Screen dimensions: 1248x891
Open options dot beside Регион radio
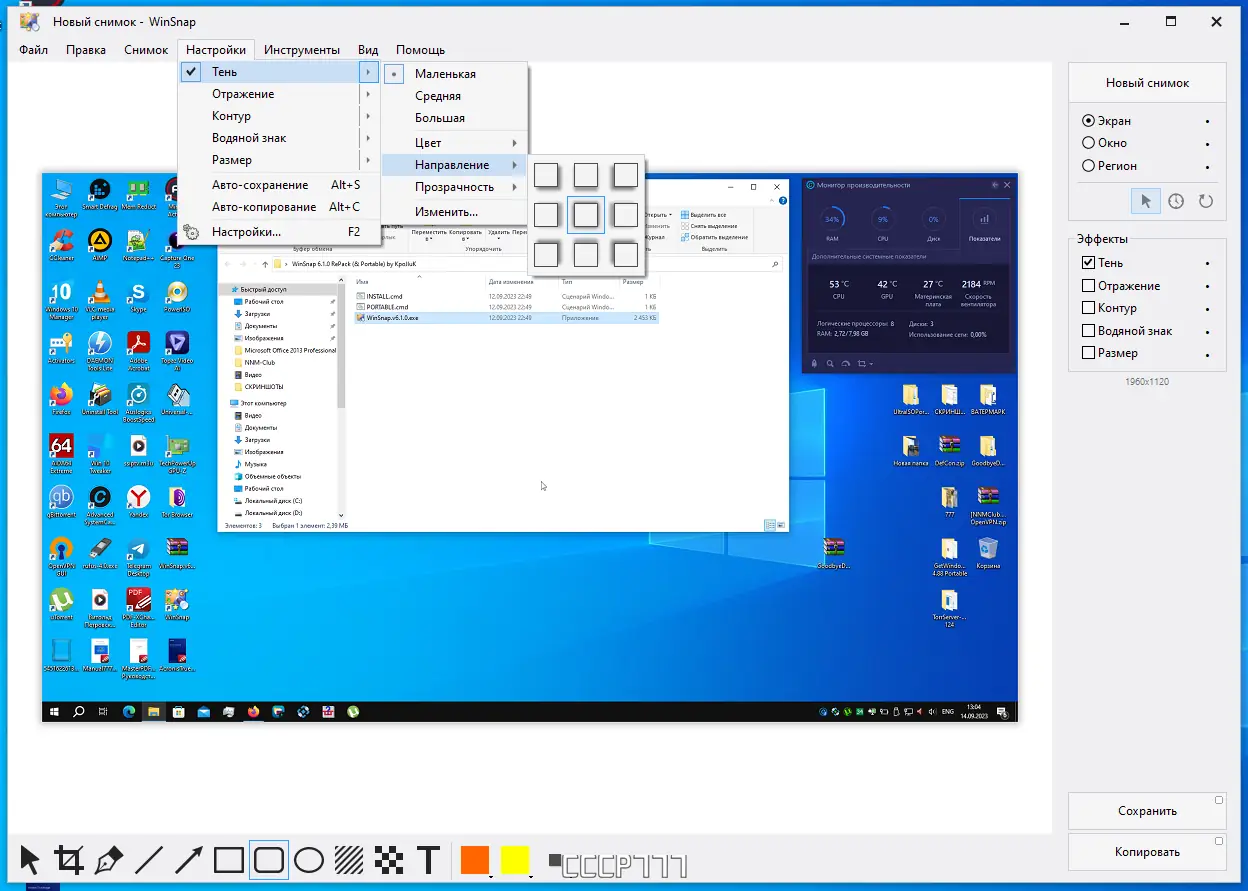[1208, 166]
